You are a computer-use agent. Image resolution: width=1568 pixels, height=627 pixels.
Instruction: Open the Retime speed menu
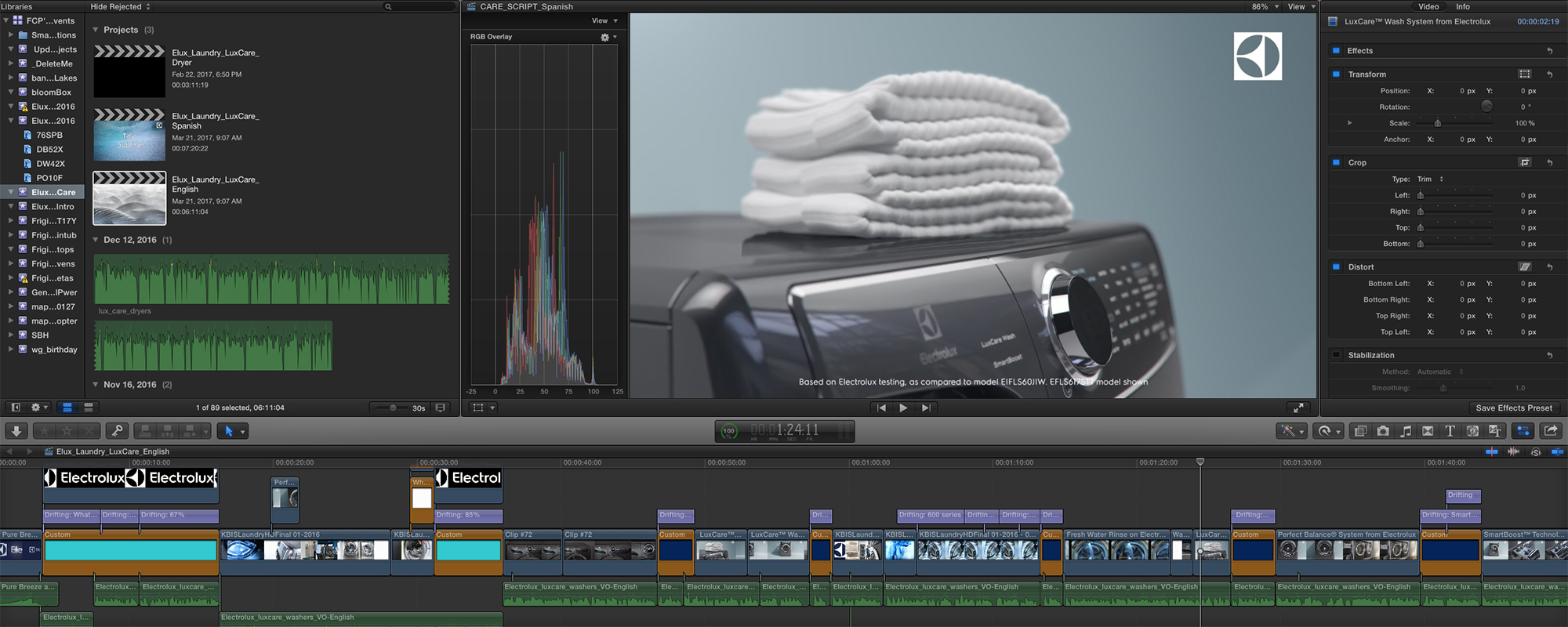[1327, 431]
